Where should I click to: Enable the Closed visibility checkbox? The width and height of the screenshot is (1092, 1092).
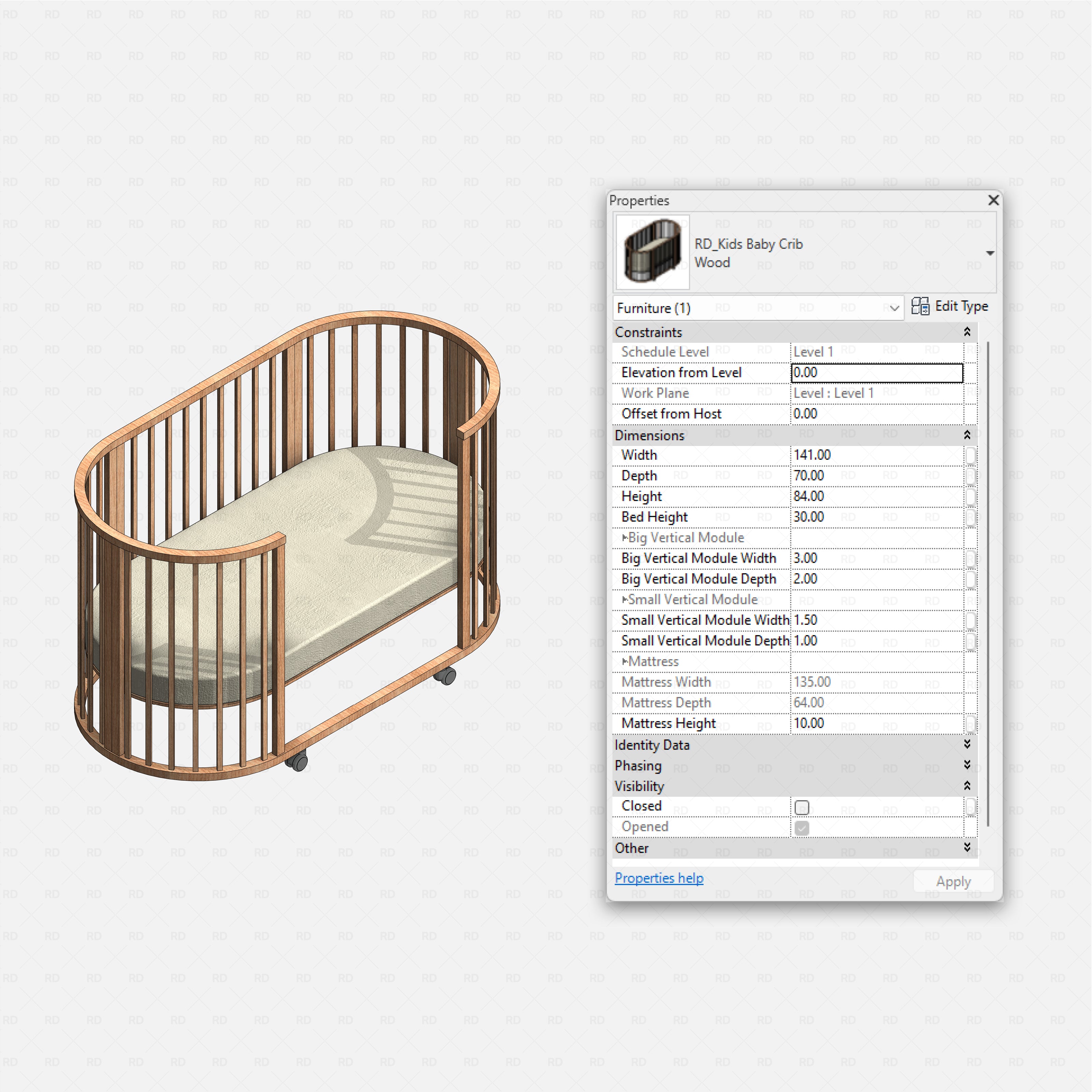tap(803, 807)
